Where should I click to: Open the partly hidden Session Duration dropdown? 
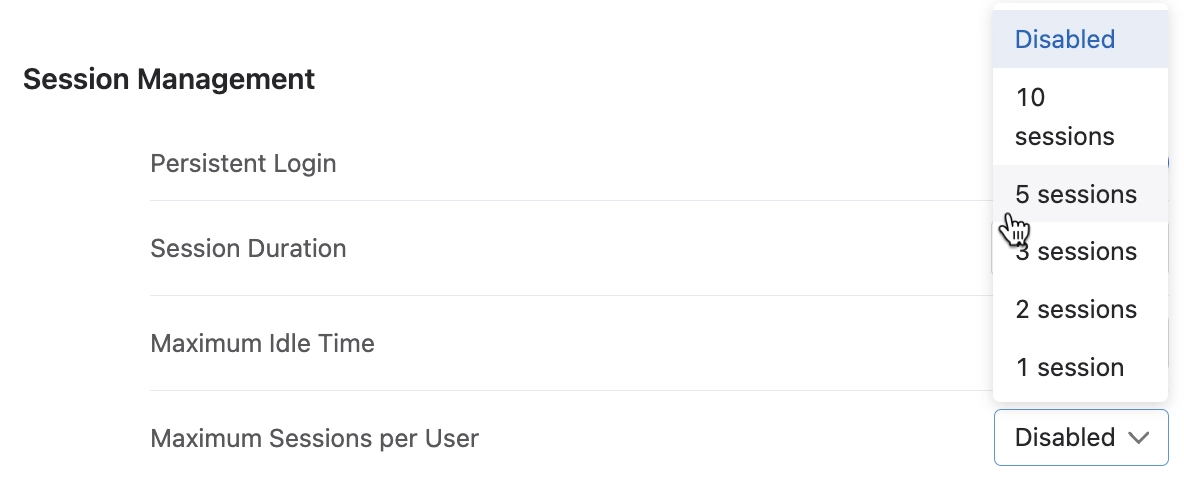[x=993, y=248]
